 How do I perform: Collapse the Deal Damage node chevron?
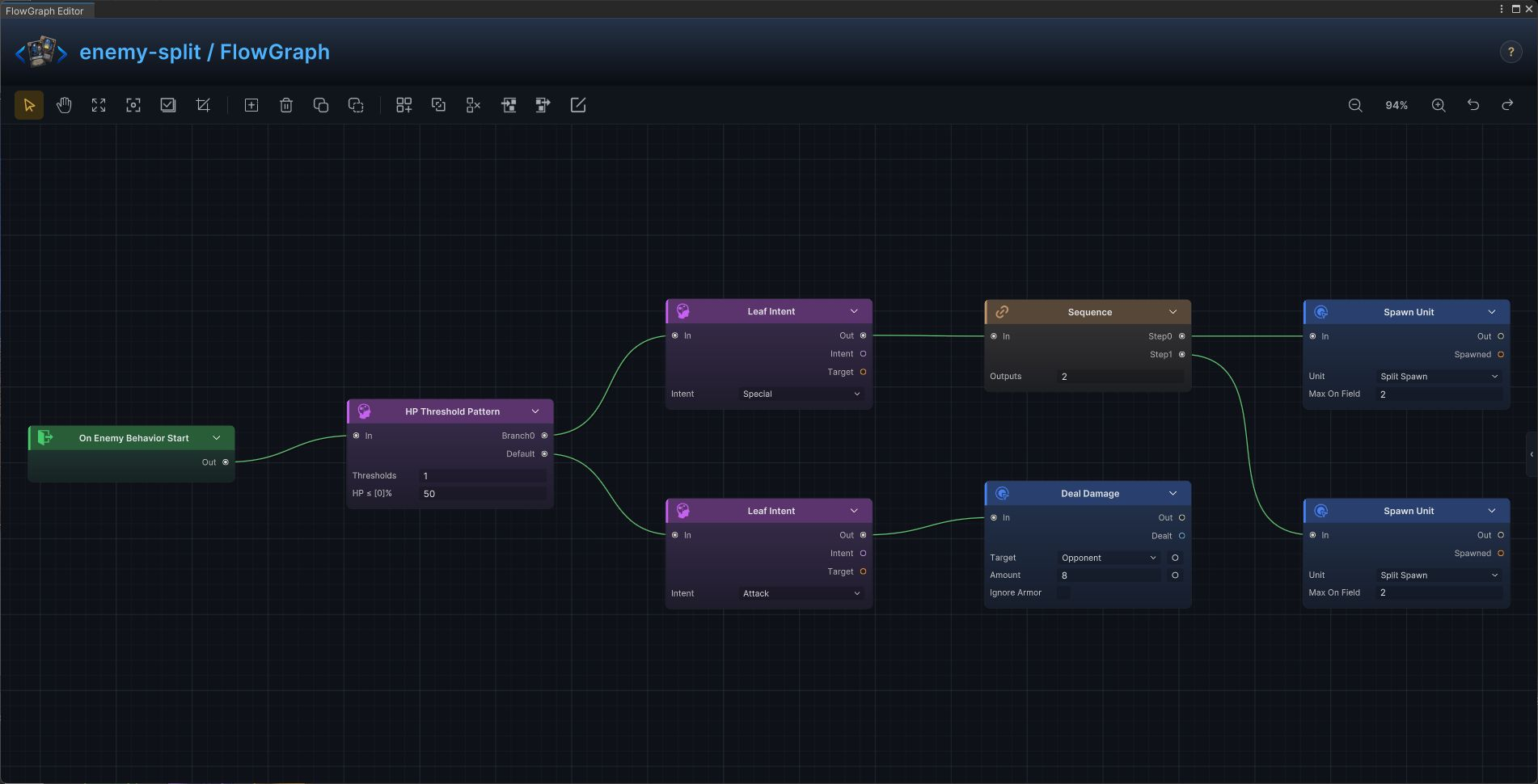(x=1173, y=493)
